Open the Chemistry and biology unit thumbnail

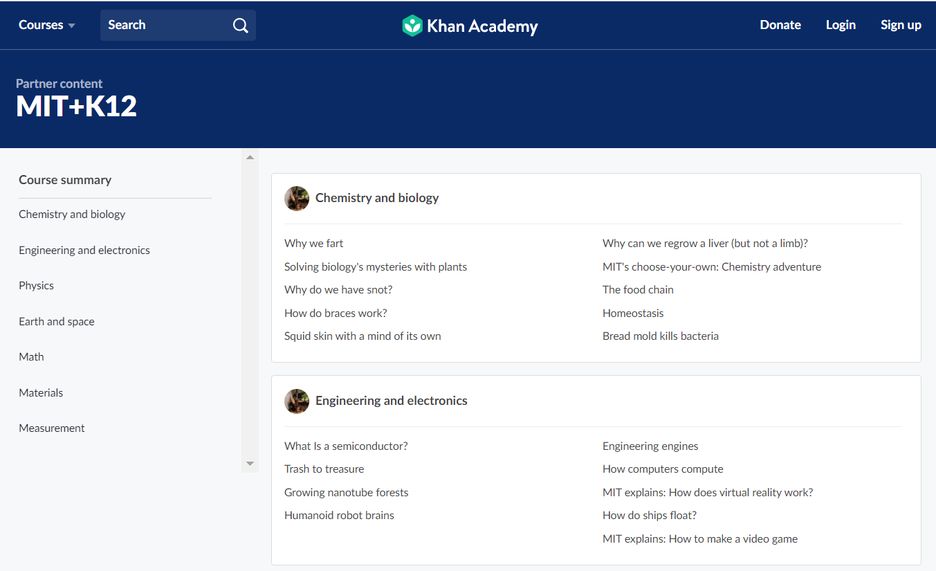coord(297,198)
